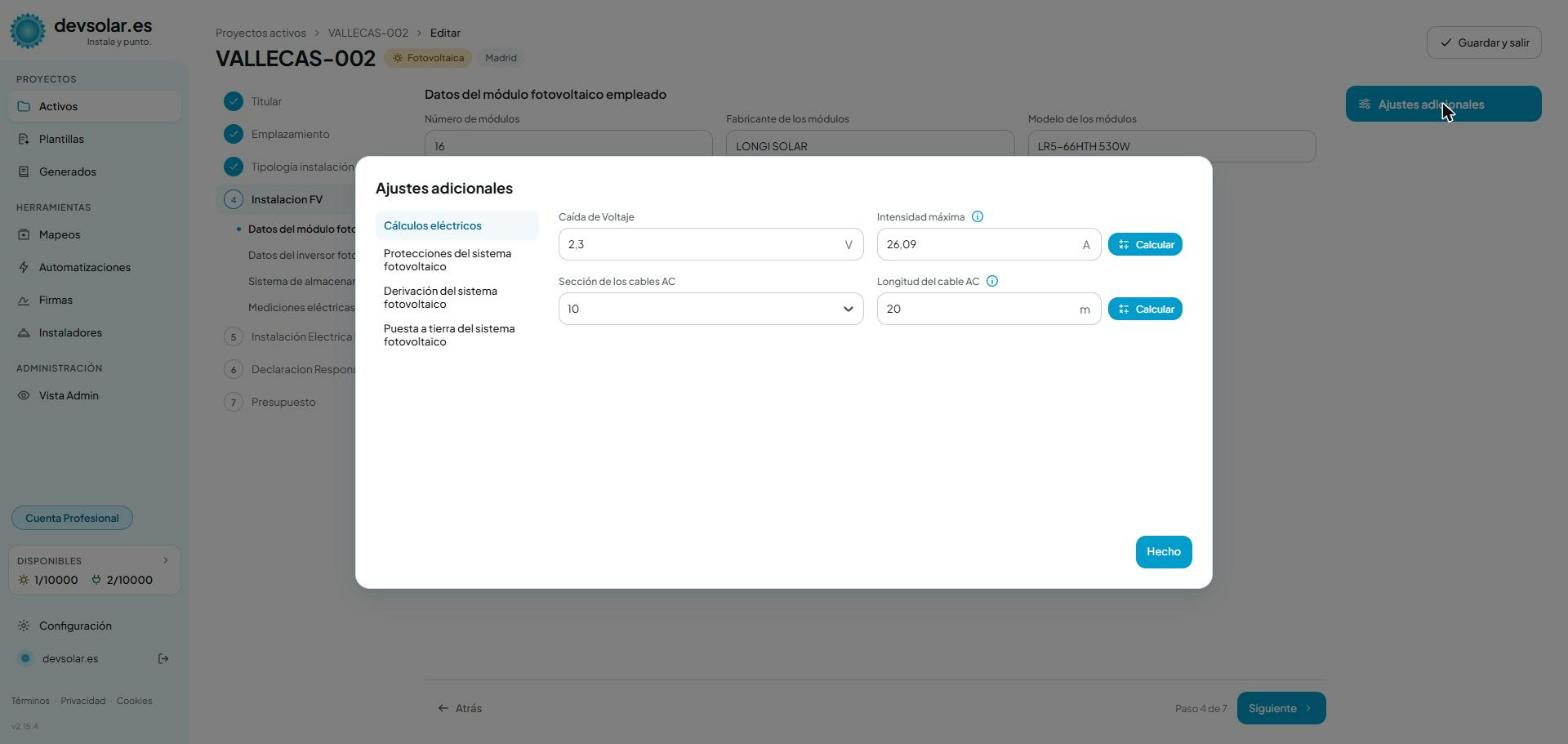Screen dimensions: 1568x744
Task: Calculate the Longitud del cable AC value
Action: click(1145, 309)
